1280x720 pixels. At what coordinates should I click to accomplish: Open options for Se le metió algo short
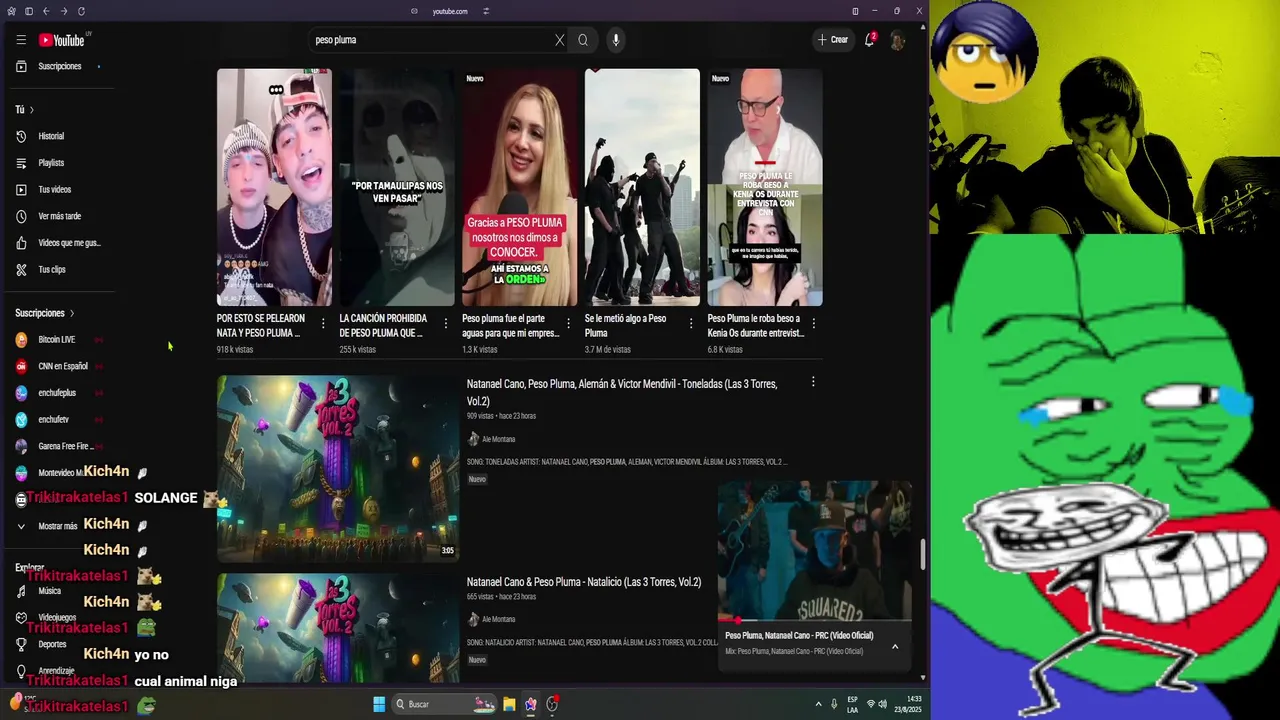click(x=691, y=323)
